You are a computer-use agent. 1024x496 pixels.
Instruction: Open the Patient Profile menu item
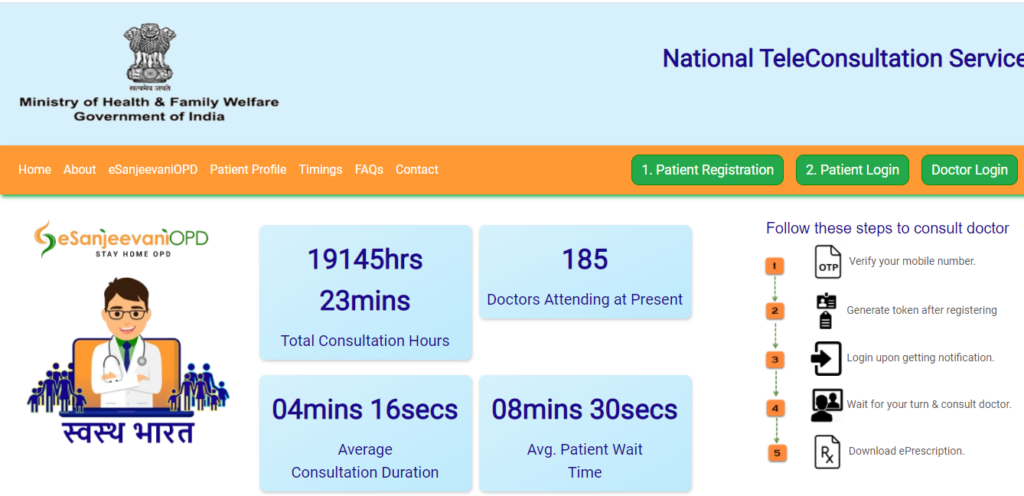tap(248, 170)
